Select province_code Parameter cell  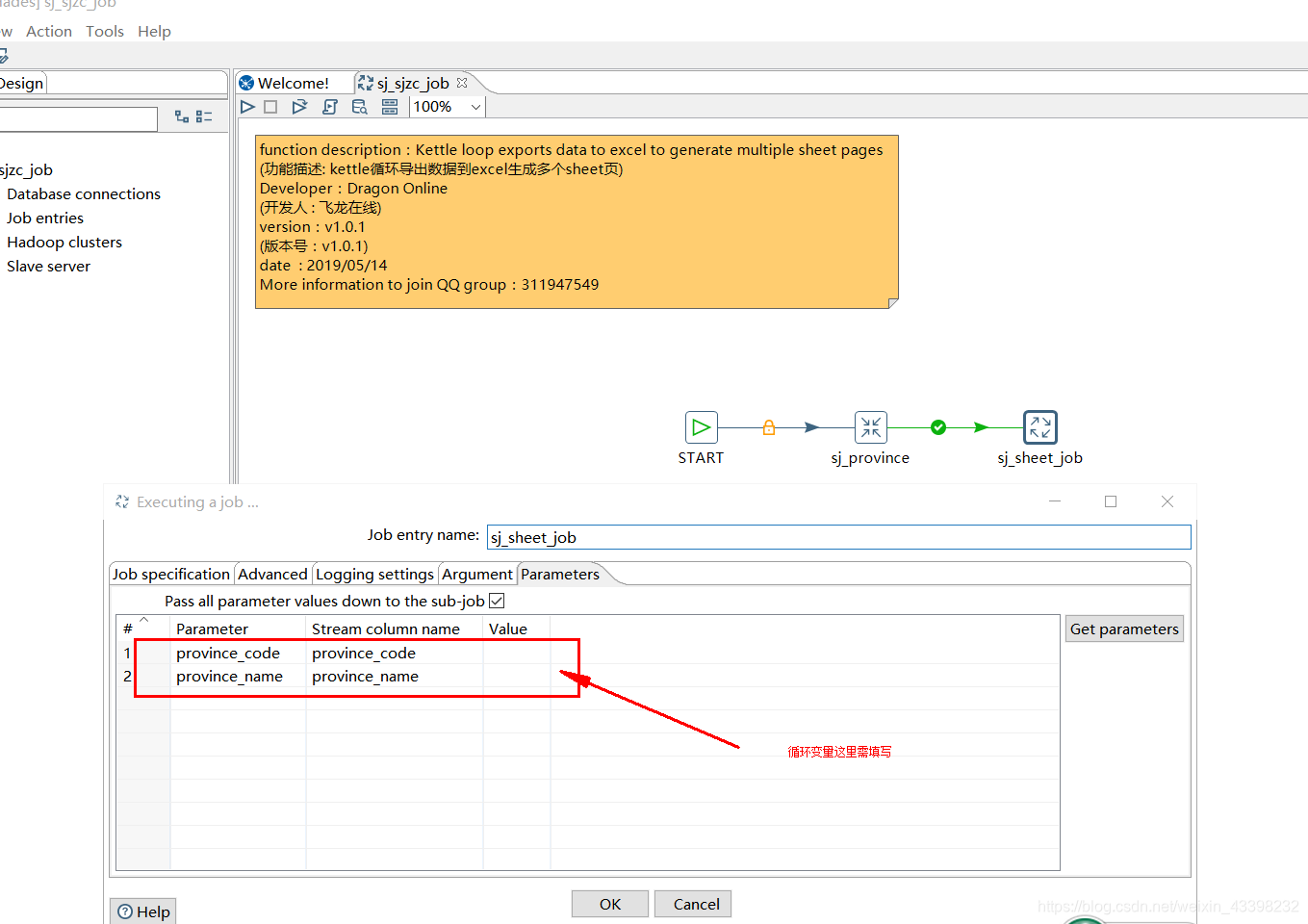238,653
